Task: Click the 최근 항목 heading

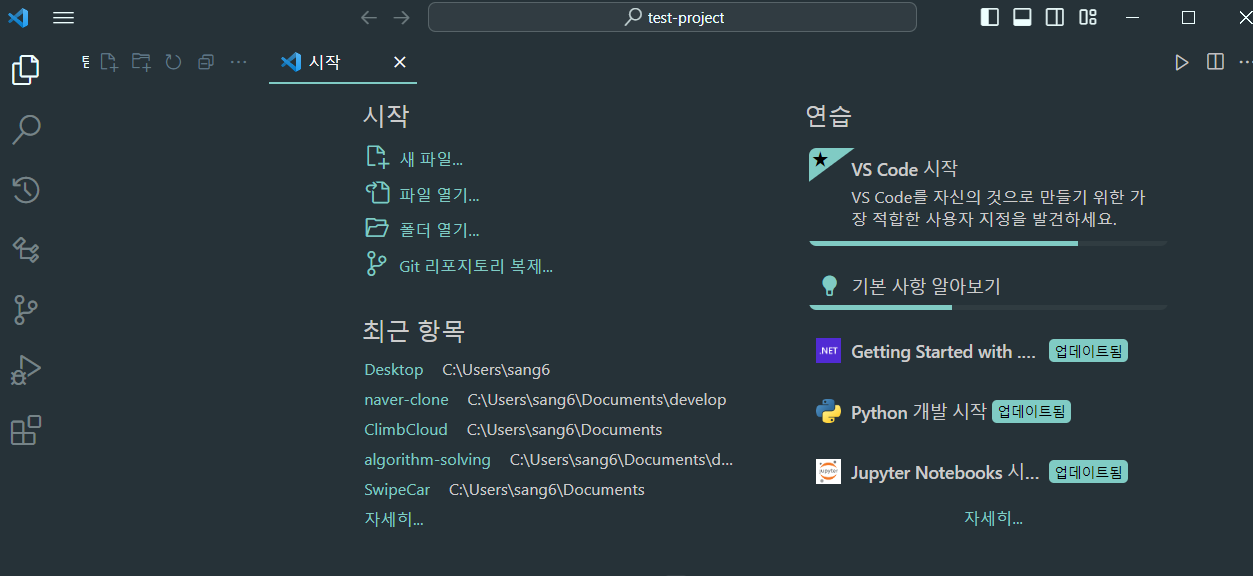Action: pyautogui.click(x=414, y=331)
